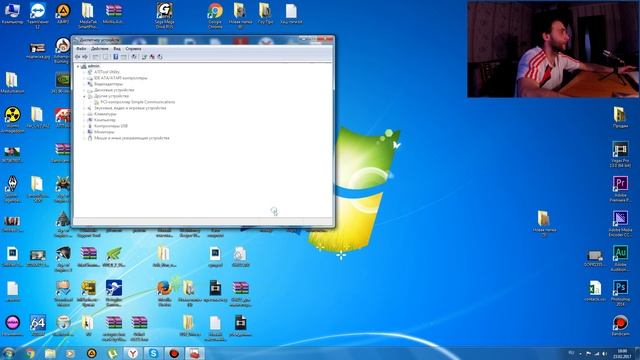
Task: Click the webcam overlay thumbnail
Action: coord(553,49)
